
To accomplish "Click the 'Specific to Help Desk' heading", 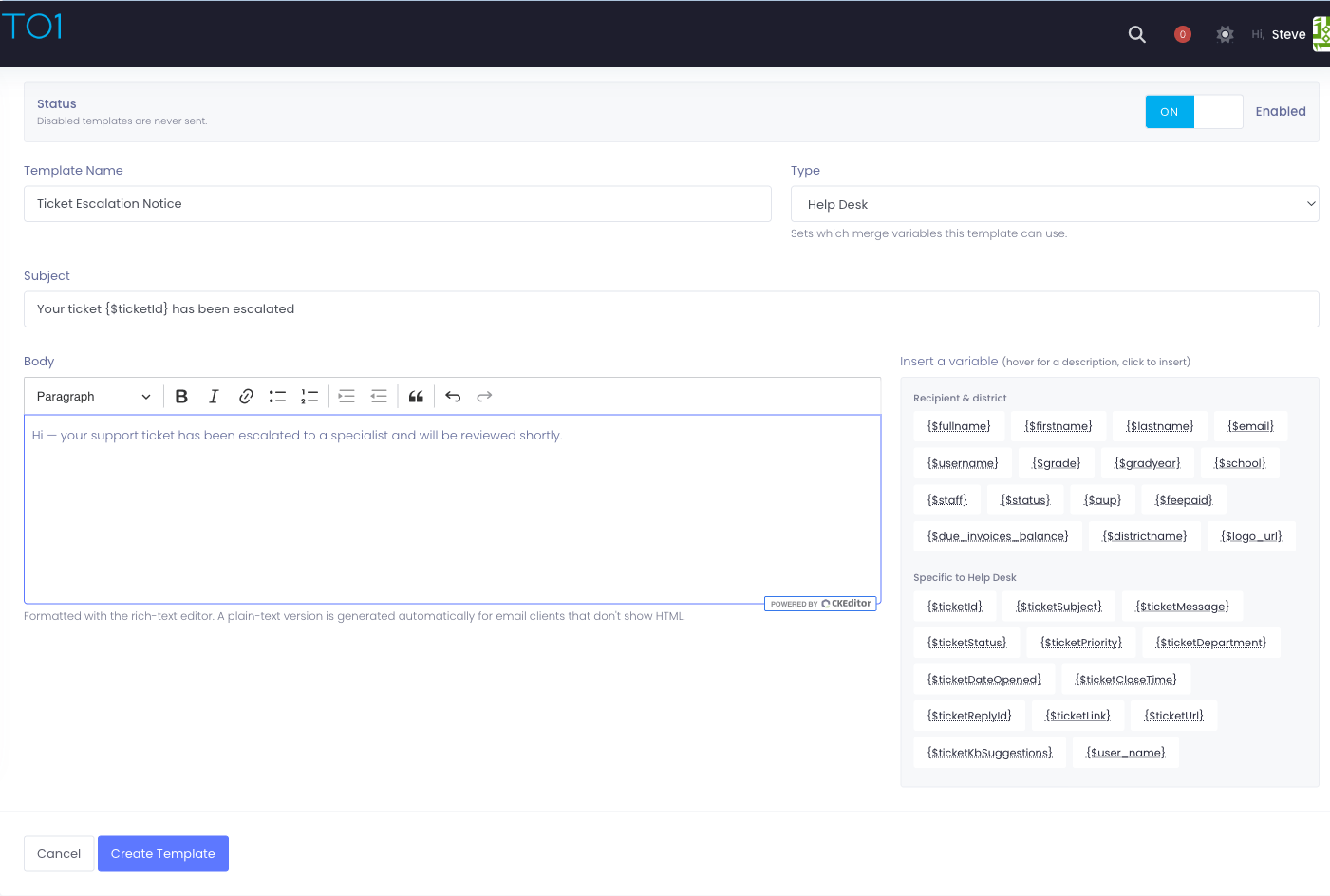I will (x=965, y=578).
